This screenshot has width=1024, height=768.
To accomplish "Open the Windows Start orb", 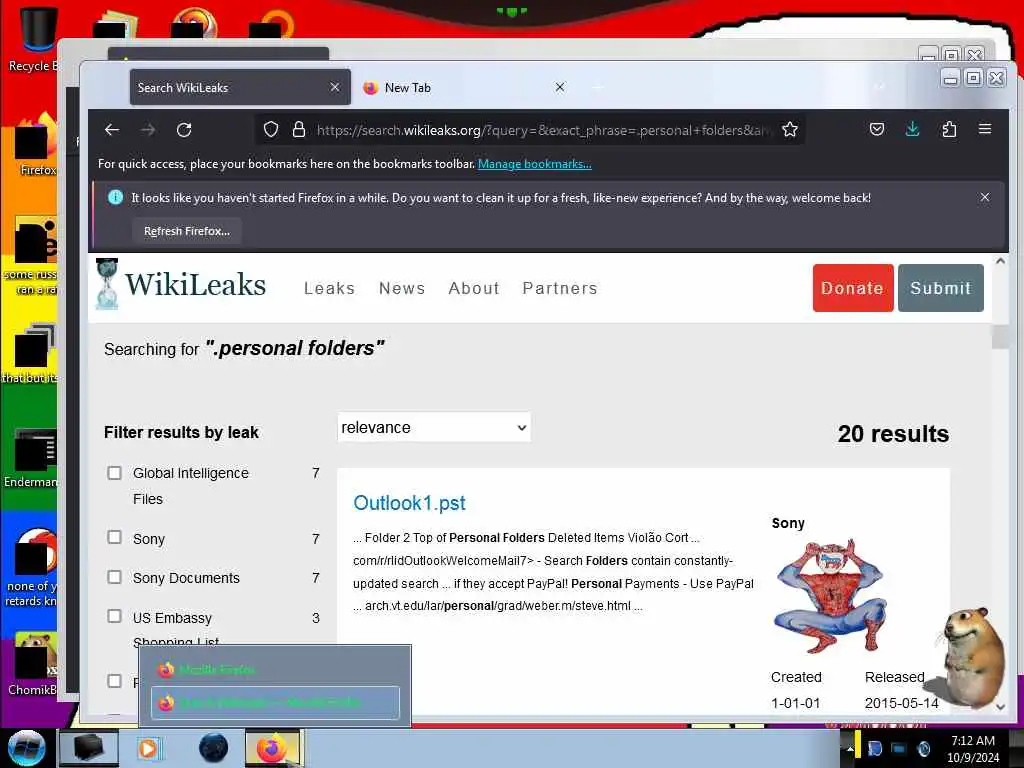I will (x=27, y=748).
